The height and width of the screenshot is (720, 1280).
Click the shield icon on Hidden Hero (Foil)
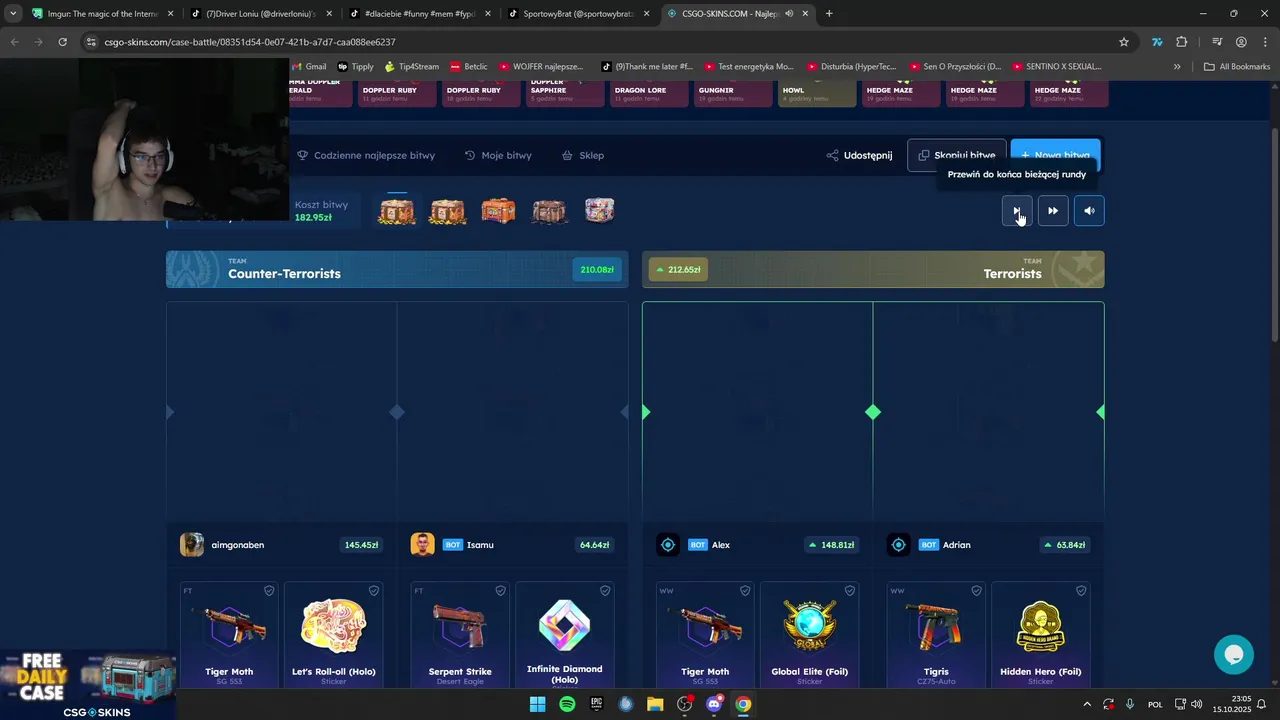click(1081, 591)
